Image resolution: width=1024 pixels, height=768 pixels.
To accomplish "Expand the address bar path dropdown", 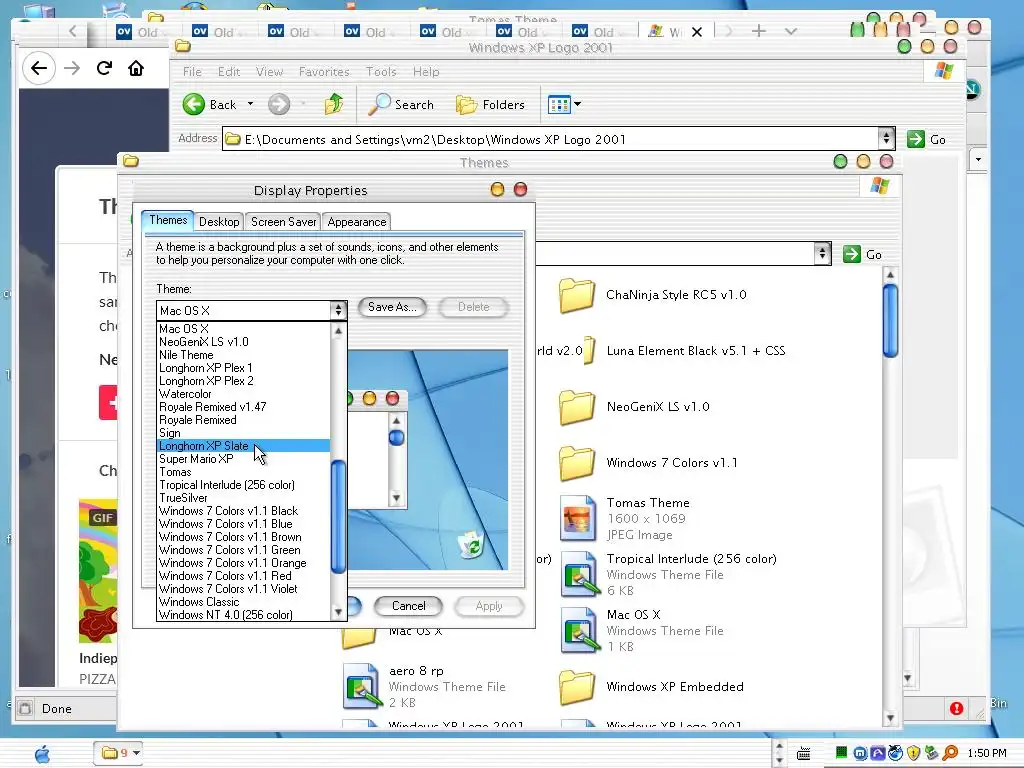I will pyautogui.click(x=886, y=138).
